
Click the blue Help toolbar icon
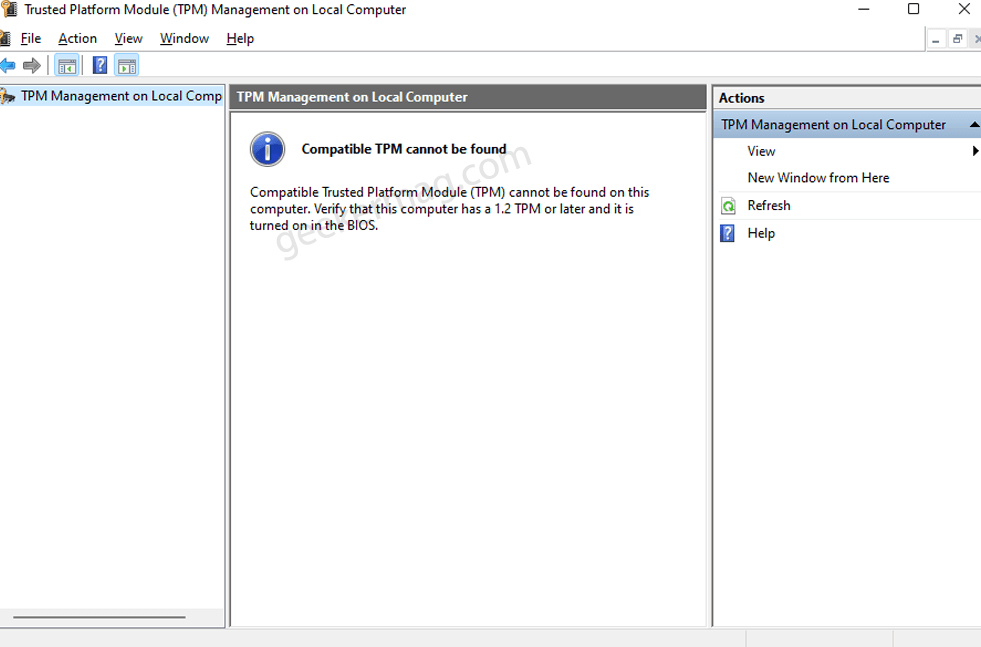point(99,65)
